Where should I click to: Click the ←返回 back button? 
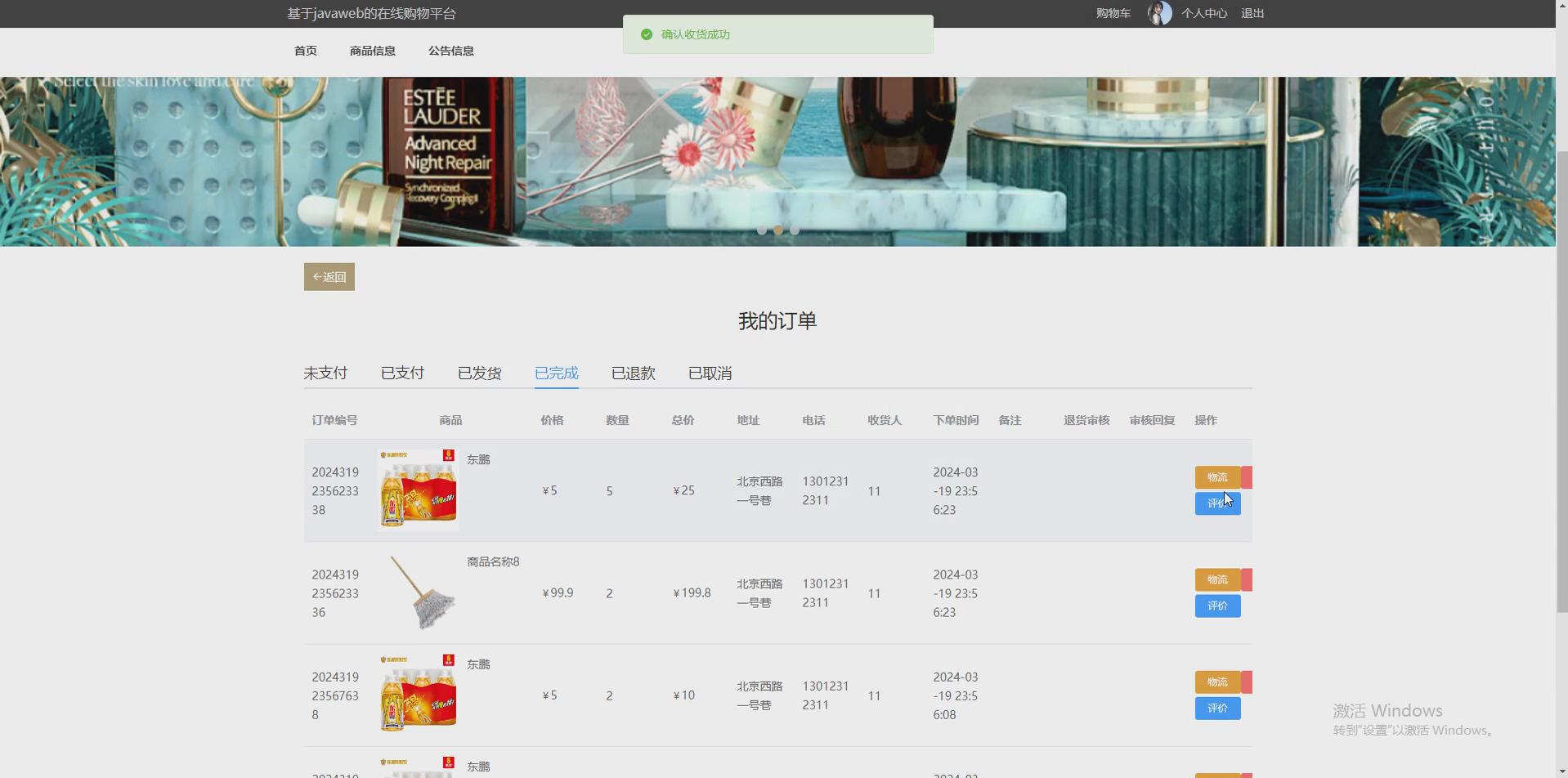[x=329, y=277]
